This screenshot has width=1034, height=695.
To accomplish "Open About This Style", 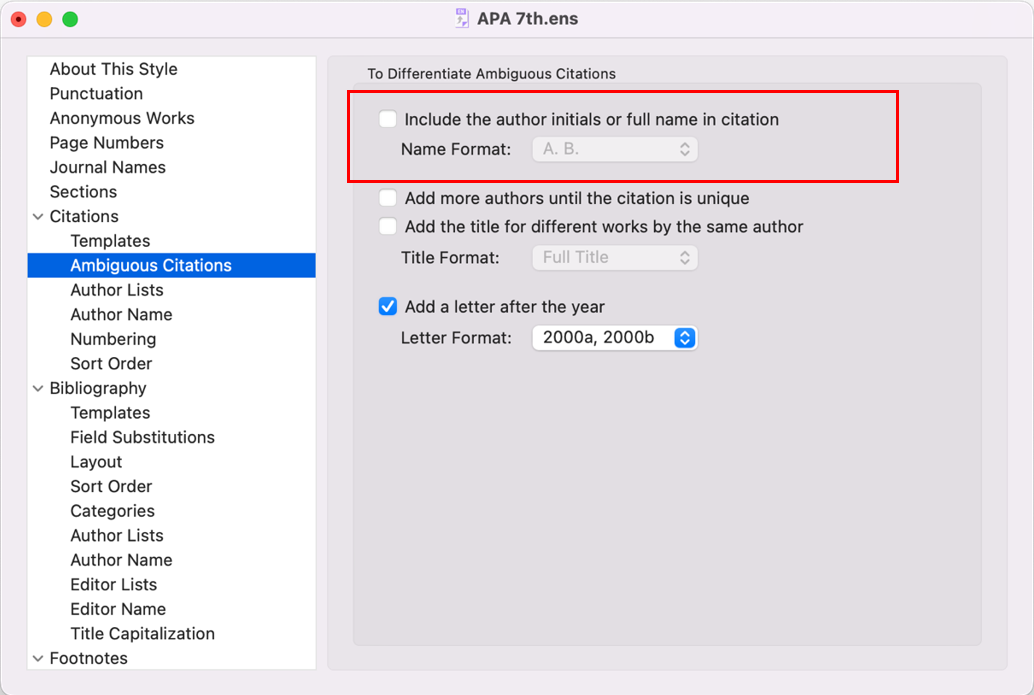I will [113, 69].
